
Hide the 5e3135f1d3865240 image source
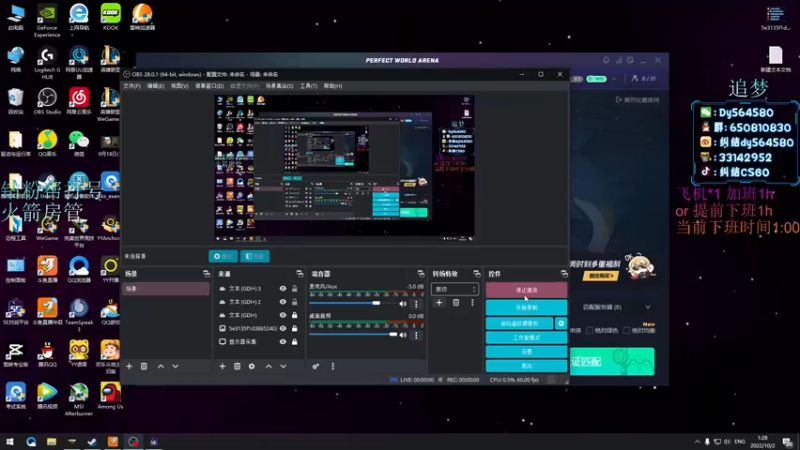click(283, 329)
